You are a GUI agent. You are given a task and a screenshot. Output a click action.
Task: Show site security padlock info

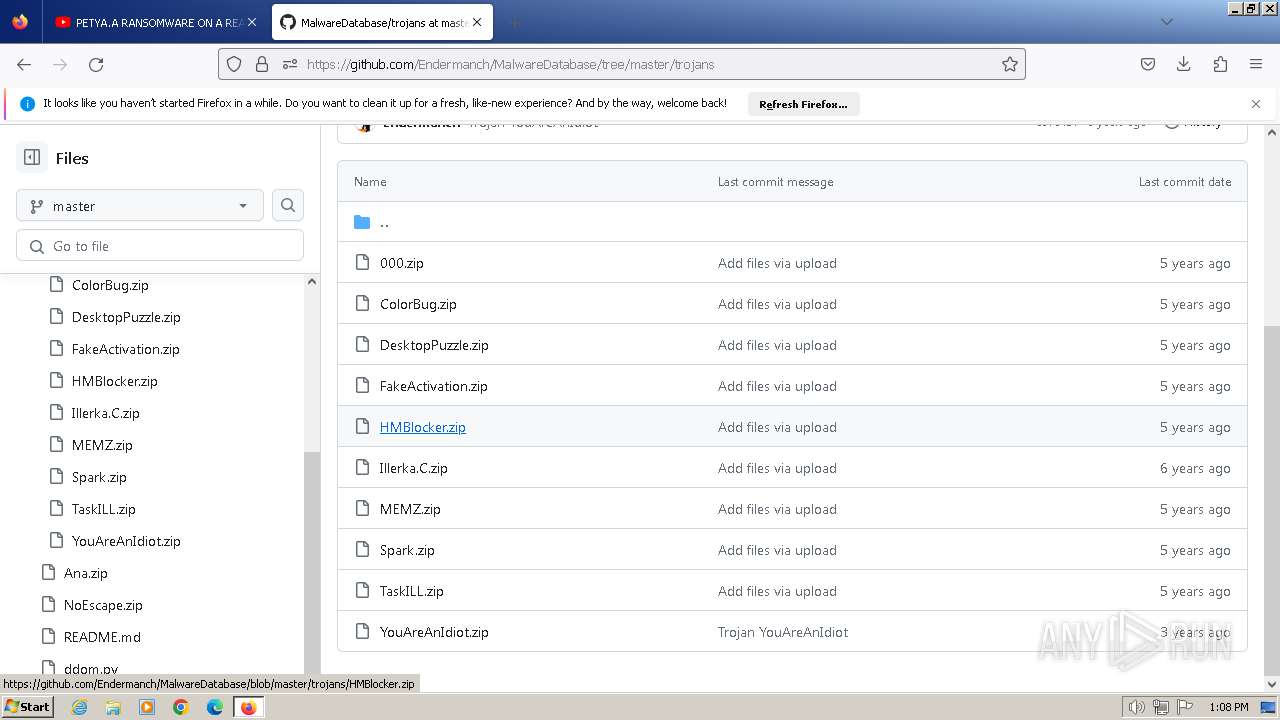pos(262,64)
